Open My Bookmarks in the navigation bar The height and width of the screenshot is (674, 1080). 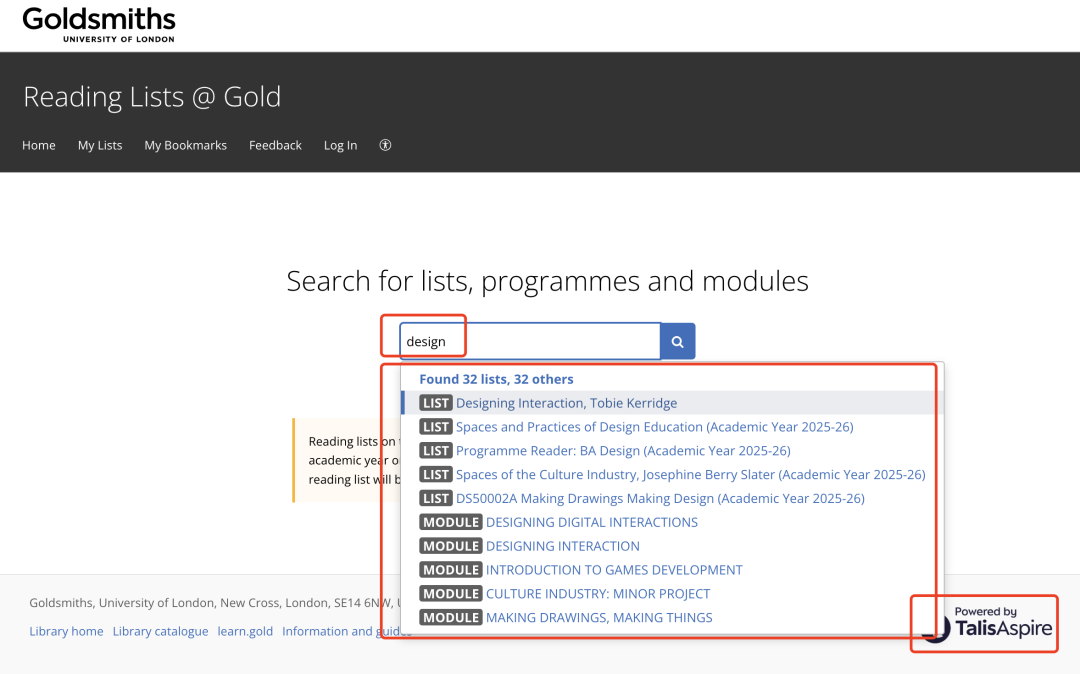(185, 145)
